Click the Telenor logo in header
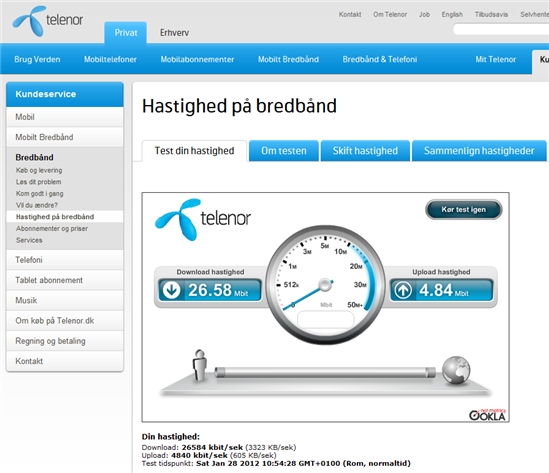This screenshot has height=473, width=549. click(48, 21)
